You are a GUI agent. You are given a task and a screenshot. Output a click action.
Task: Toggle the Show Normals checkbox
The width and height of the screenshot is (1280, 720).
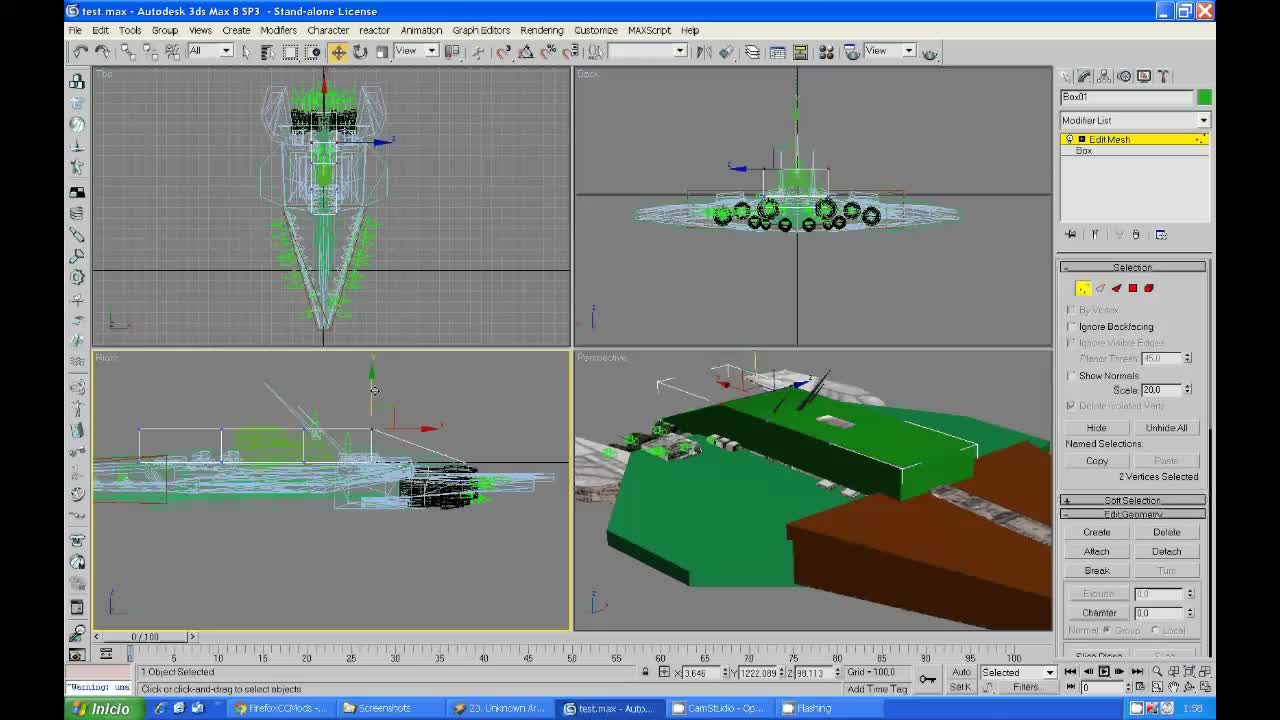[1073, 376]
